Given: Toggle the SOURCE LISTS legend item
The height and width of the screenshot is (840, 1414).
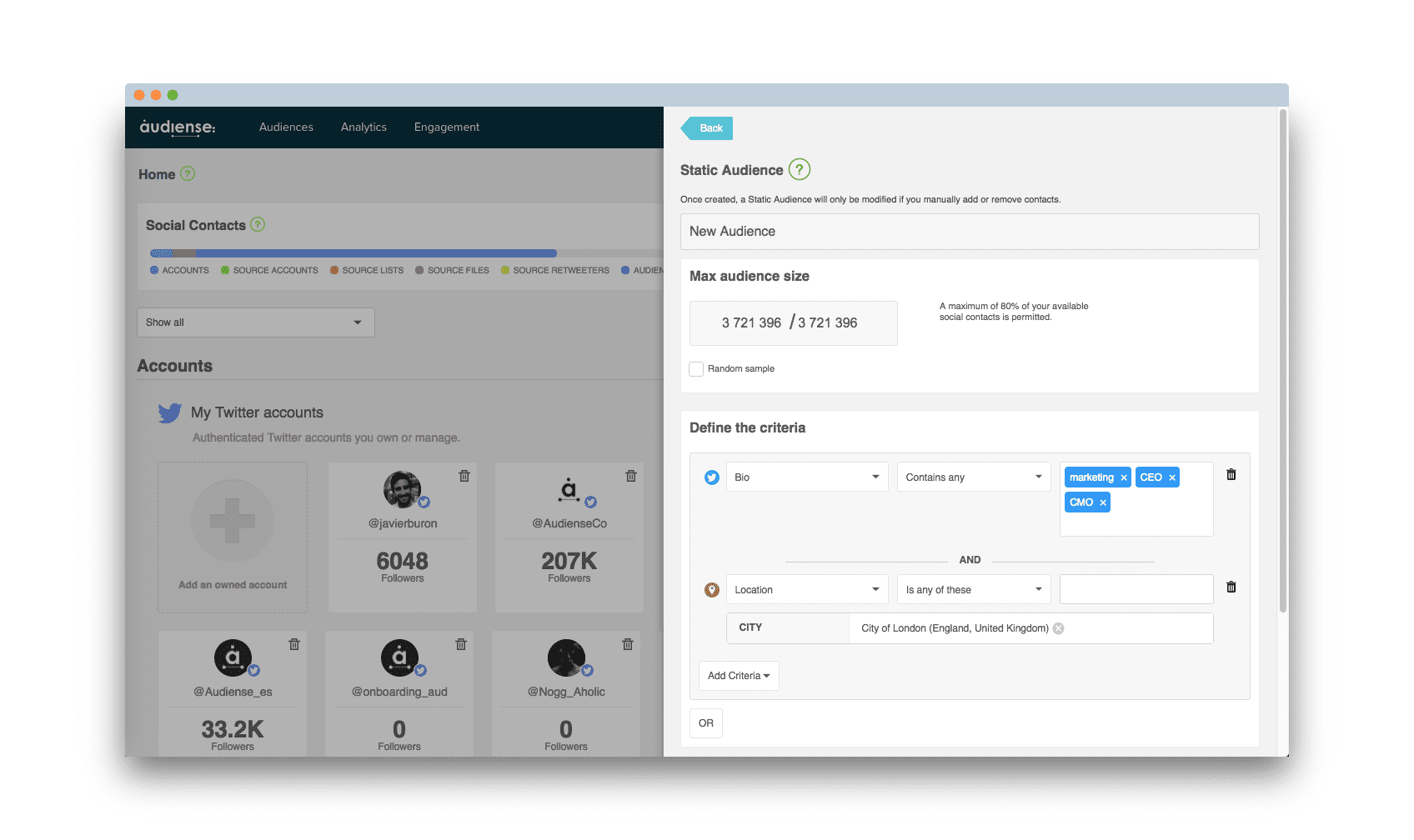Looking at the screenshot, I should point(367,270).
